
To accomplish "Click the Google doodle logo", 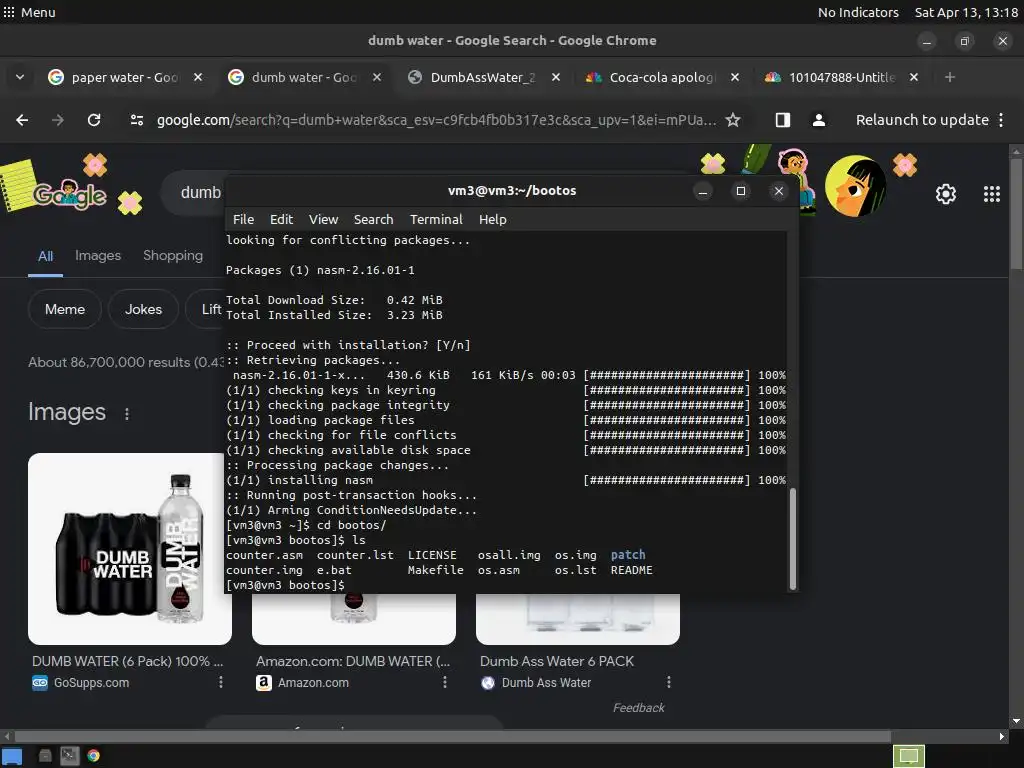I will pyautogui.click(x=70, y=194).
